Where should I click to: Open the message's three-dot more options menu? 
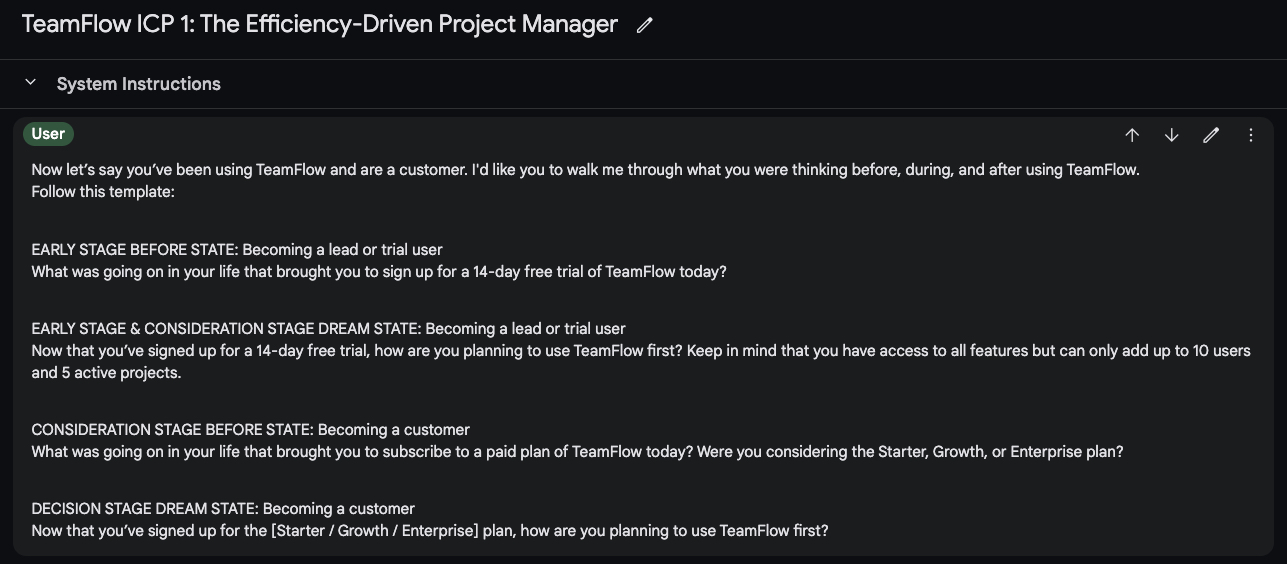coord(1251,135)
